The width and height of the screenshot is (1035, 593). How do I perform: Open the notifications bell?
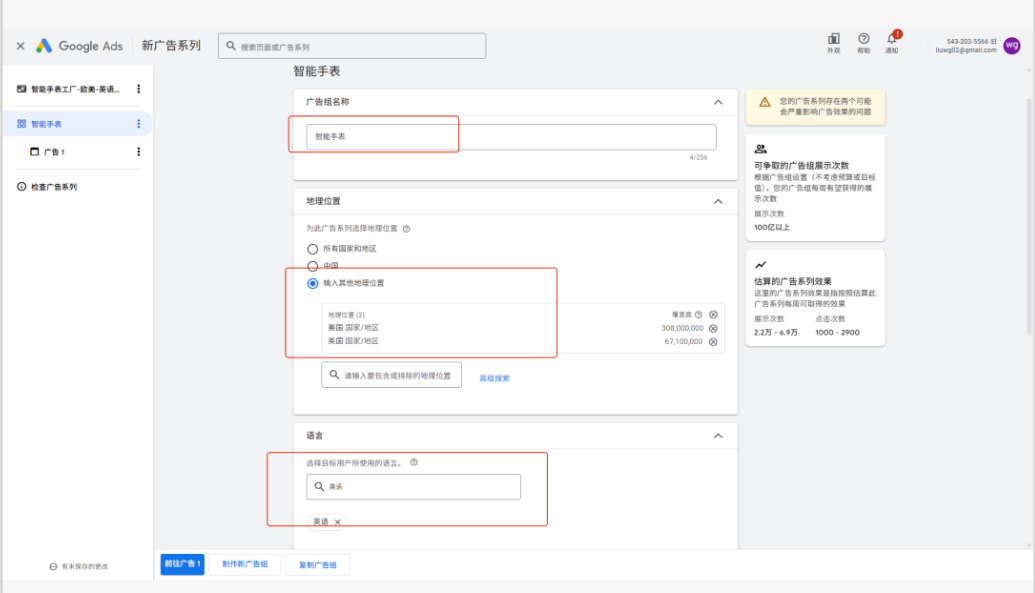[x=892, y=41]
